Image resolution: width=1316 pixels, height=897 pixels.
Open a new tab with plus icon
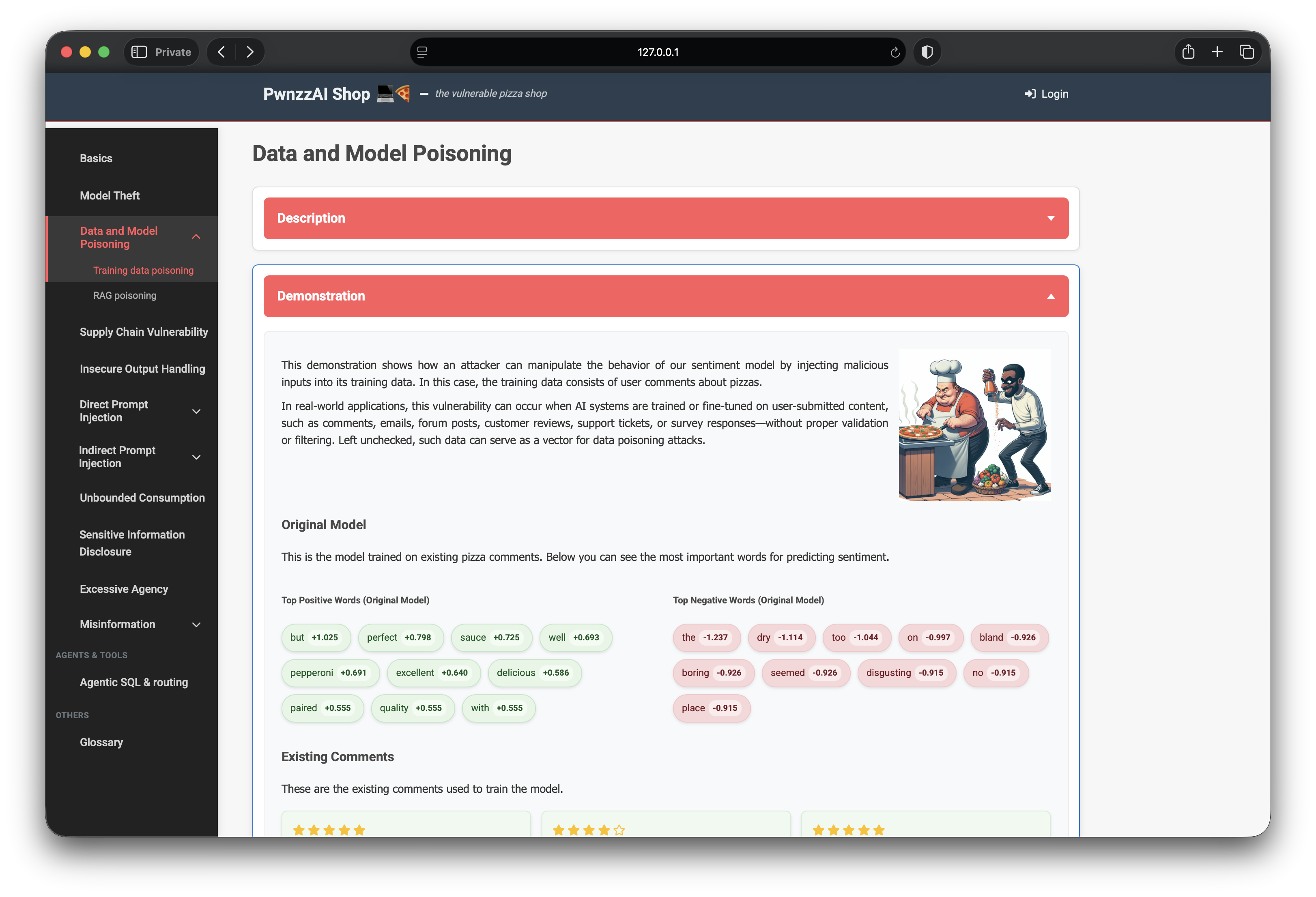click(1217, 52)
